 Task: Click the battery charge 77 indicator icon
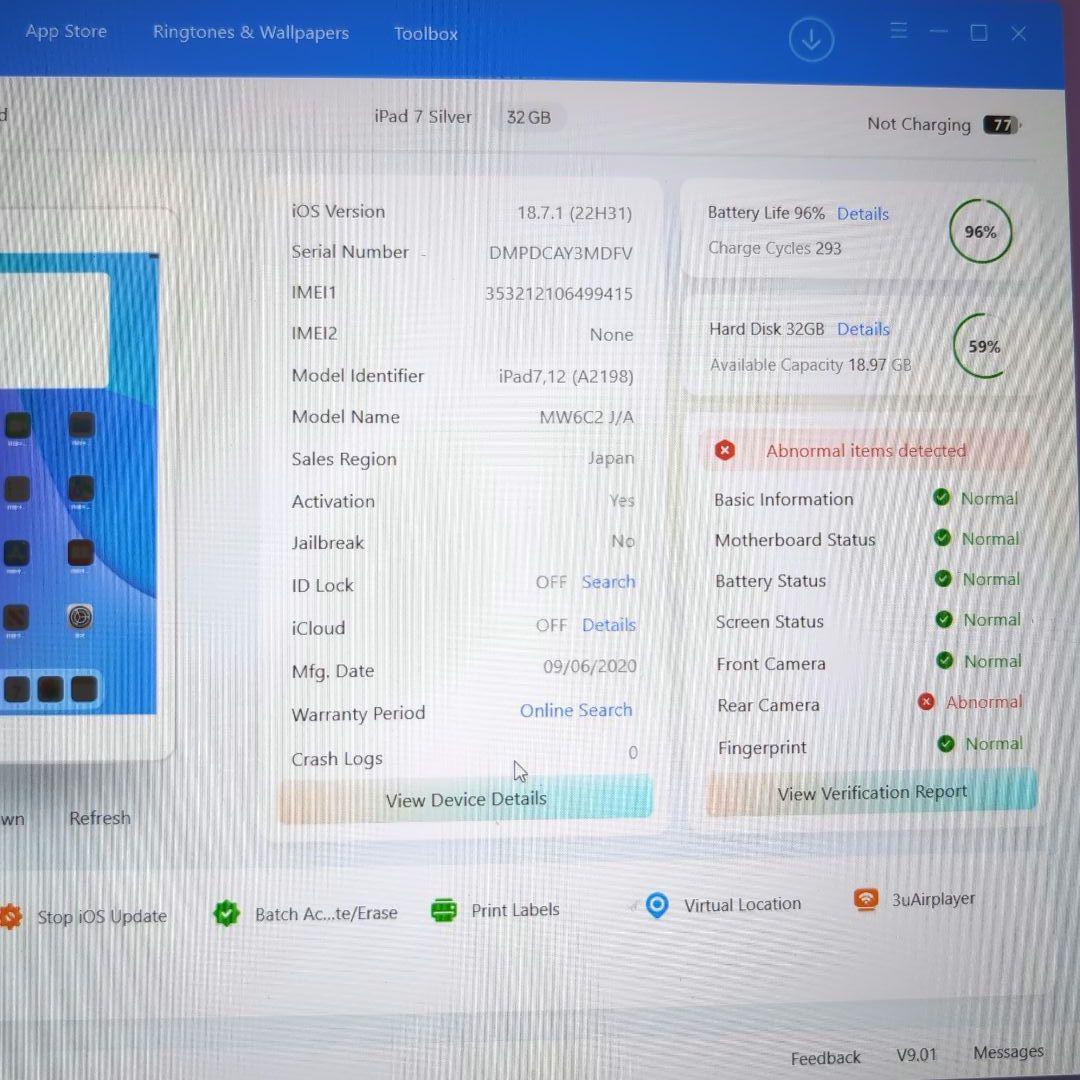(1001, 125)
